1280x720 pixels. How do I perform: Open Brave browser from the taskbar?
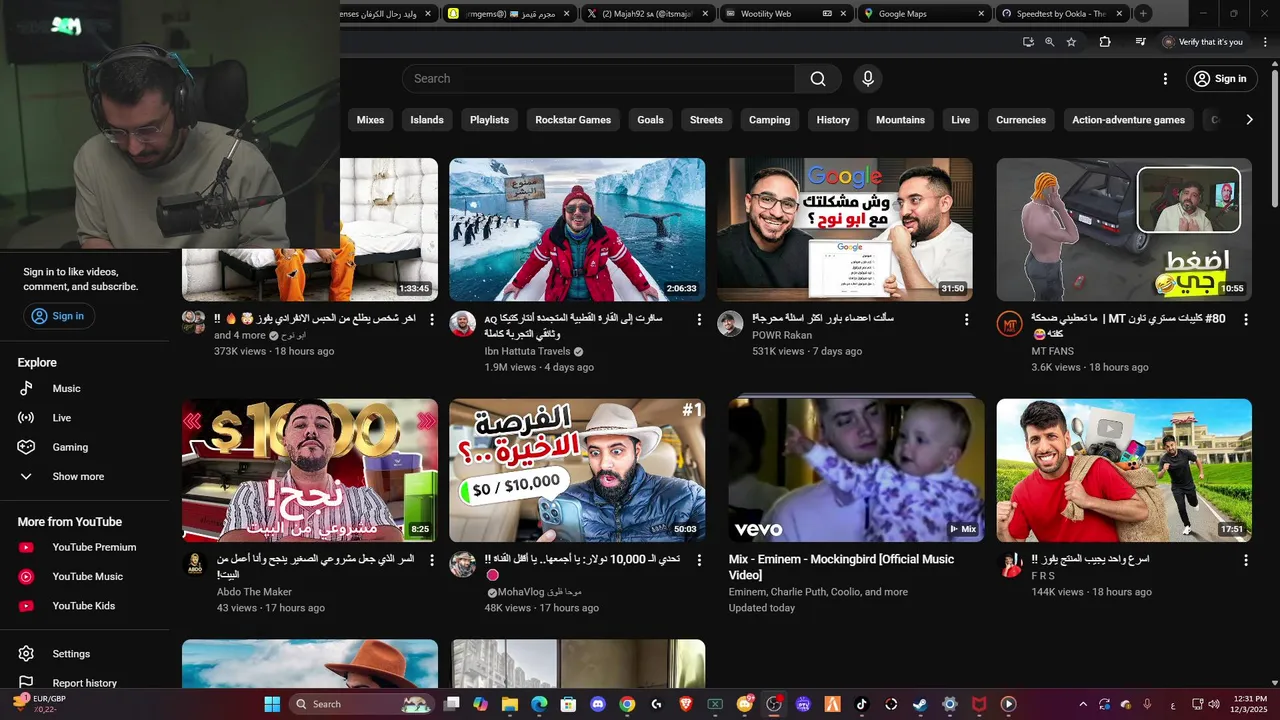(686, 704)
